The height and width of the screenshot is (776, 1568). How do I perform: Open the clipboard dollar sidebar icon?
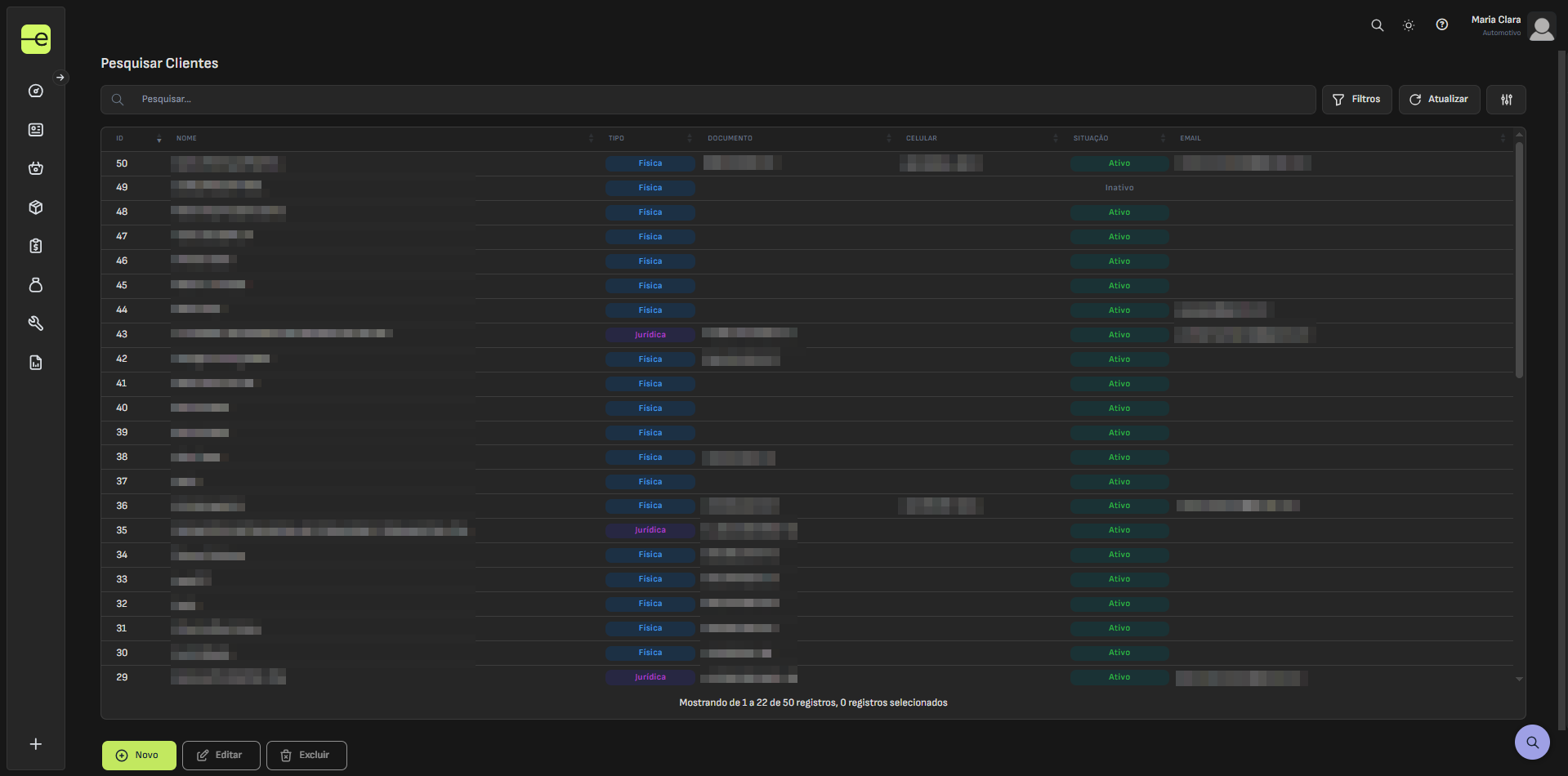point(36,246)
